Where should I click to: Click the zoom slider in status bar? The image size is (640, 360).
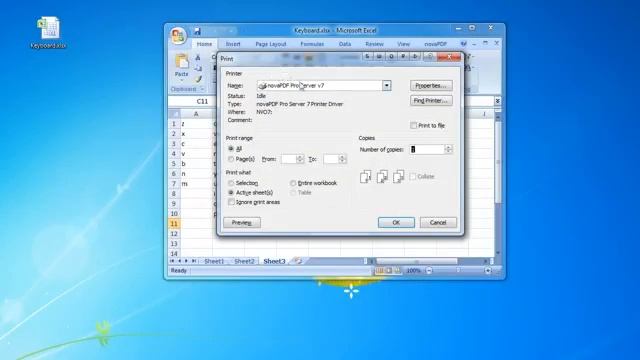click(458, 271)
